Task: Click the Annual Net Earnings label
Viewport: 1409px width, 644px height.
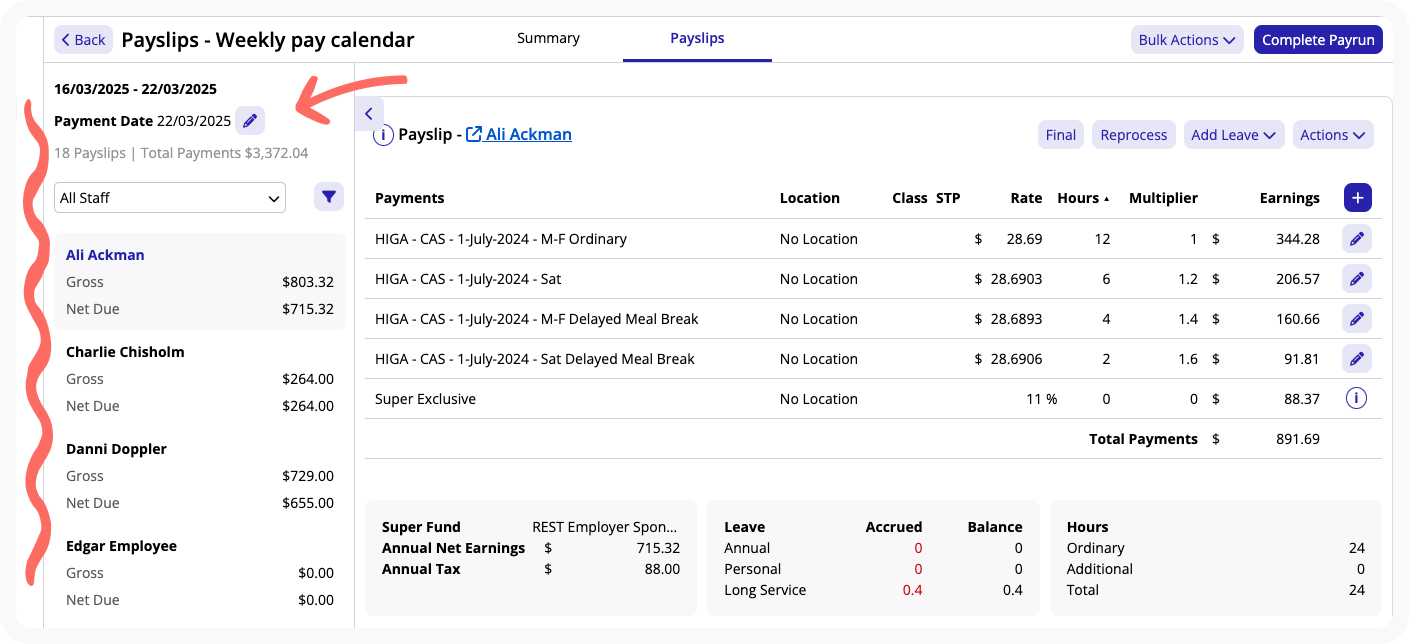Action: 454,548
